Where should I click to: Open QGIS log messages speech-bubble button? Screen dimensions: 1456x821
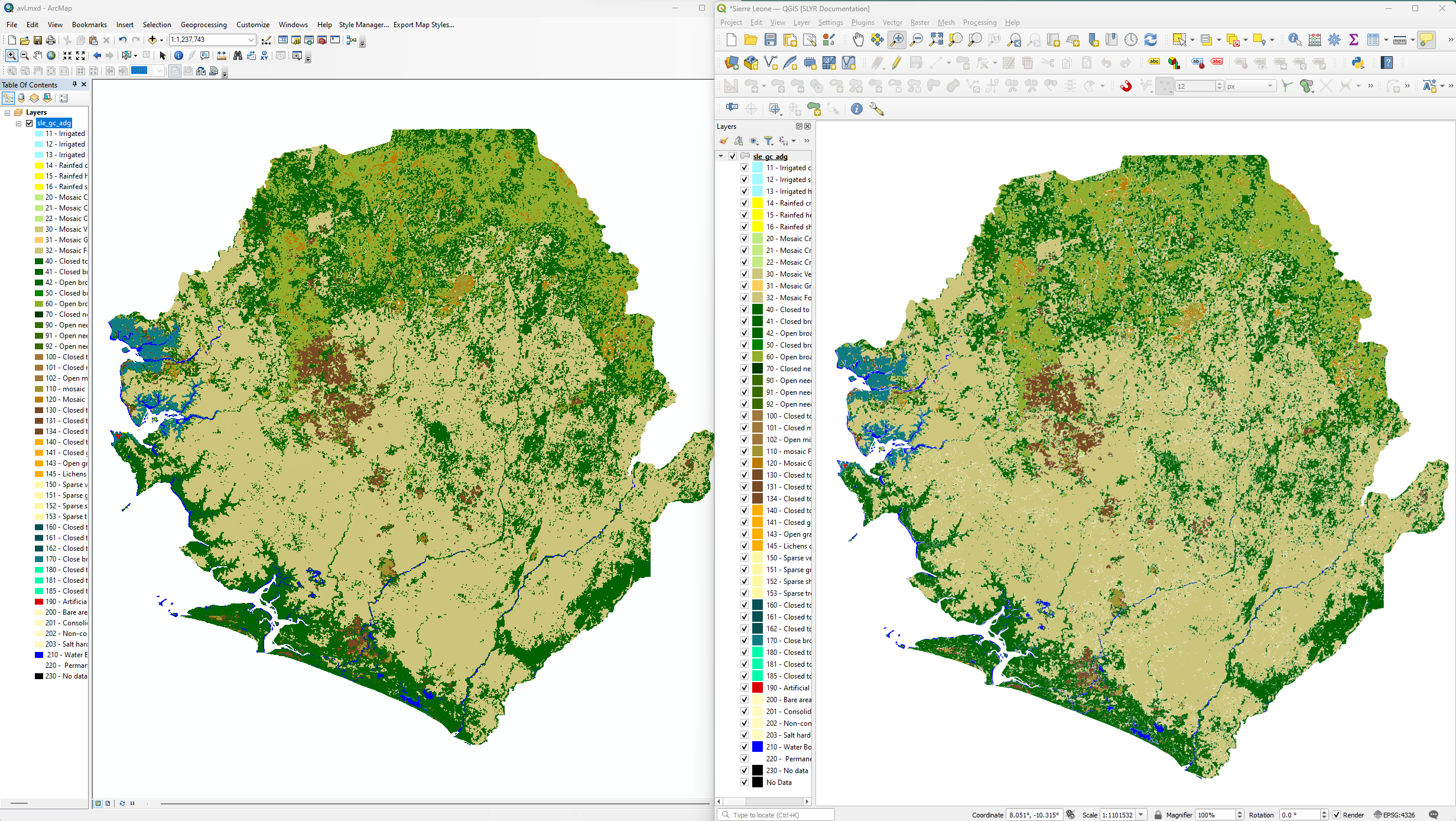[x=1434, y=815]
